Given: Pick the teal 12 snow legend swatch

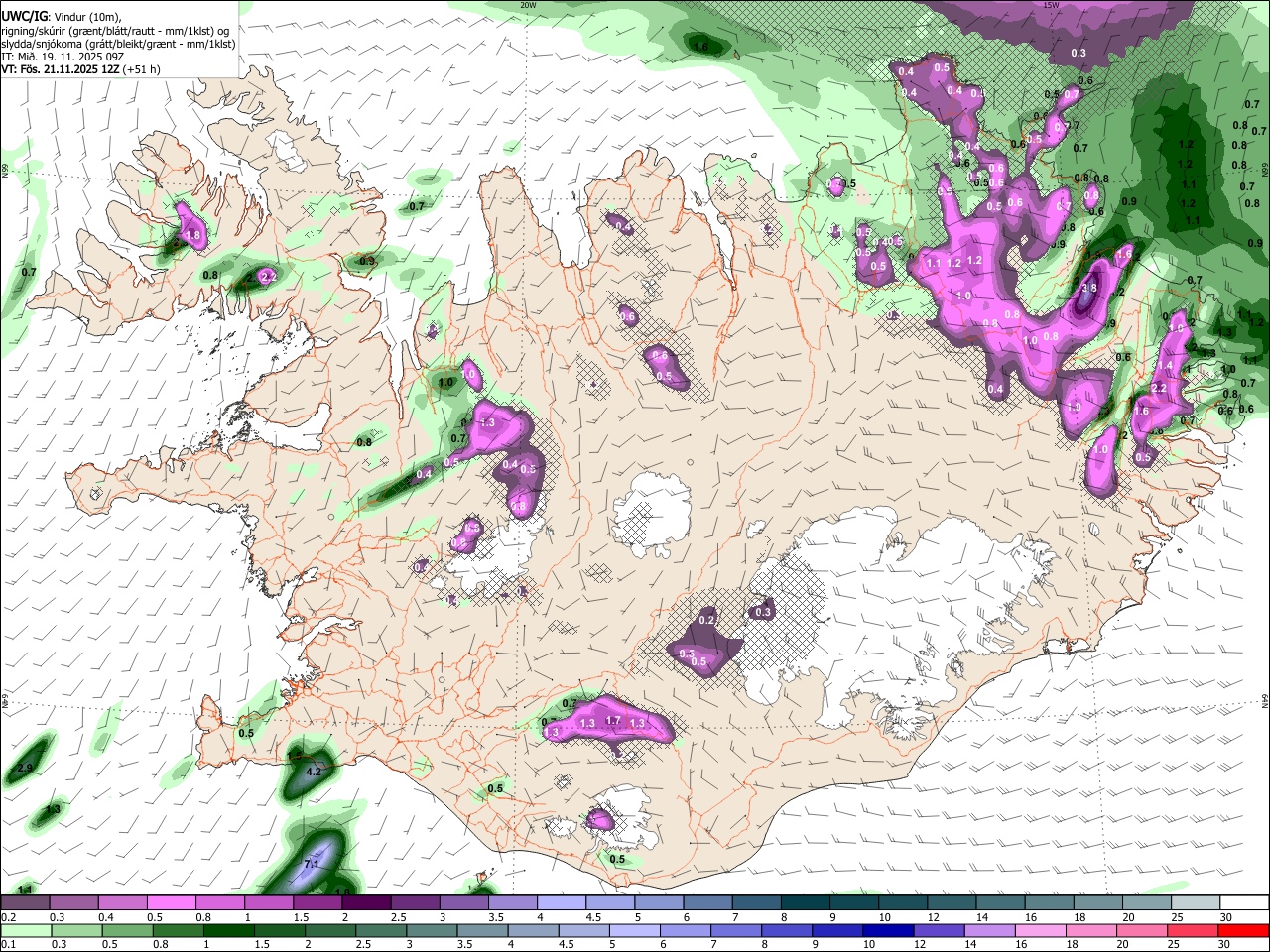Looking at the screenshot, I should pyautogui.click(x=952, y=903).
